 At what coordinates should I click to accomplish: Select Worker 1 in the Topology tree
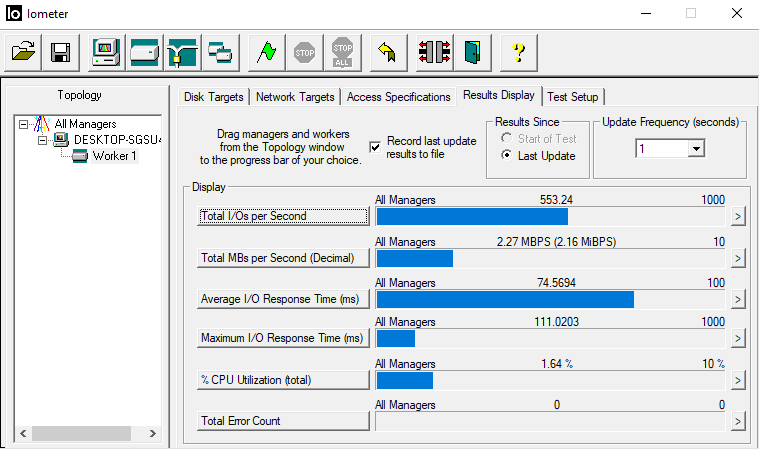[114, 156]
